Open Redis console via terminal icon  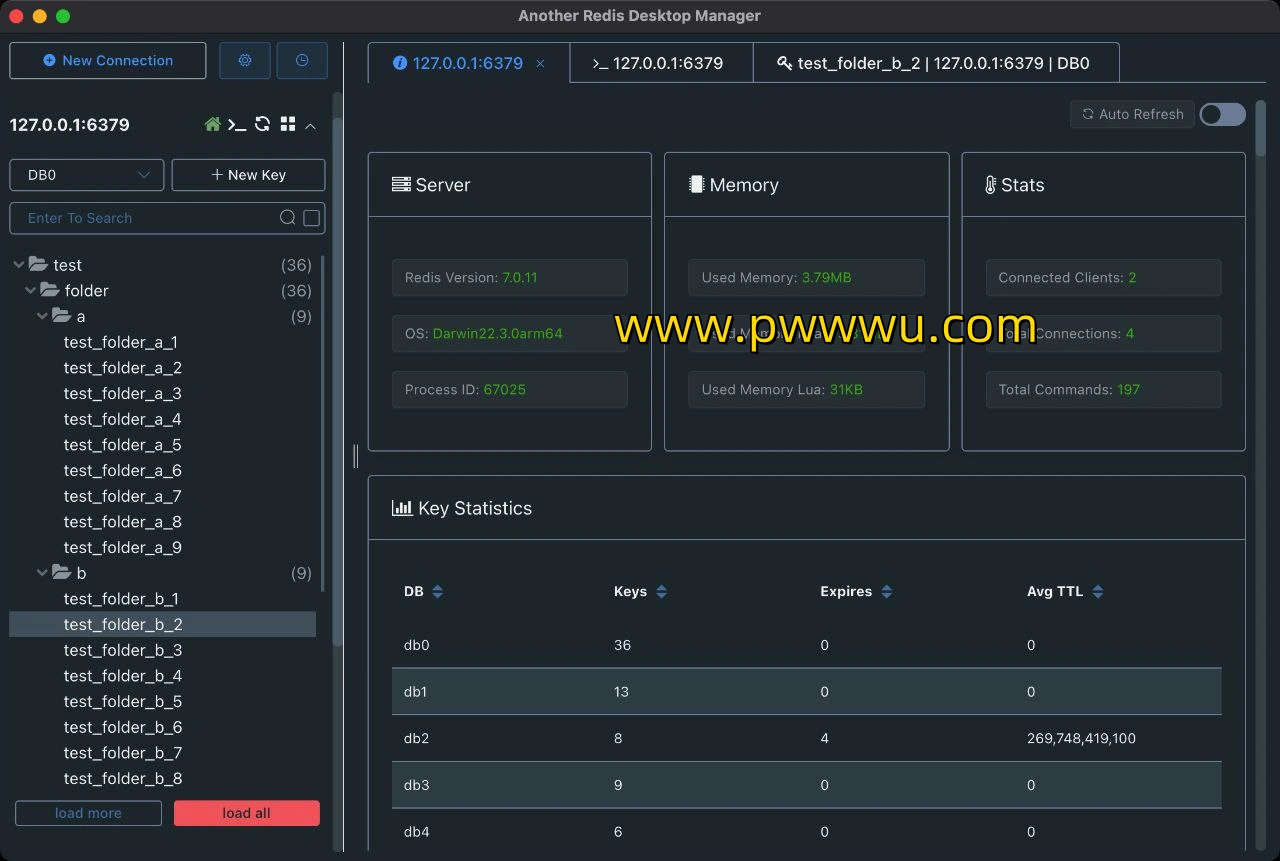pyautogui.click(x=237, y=124)
